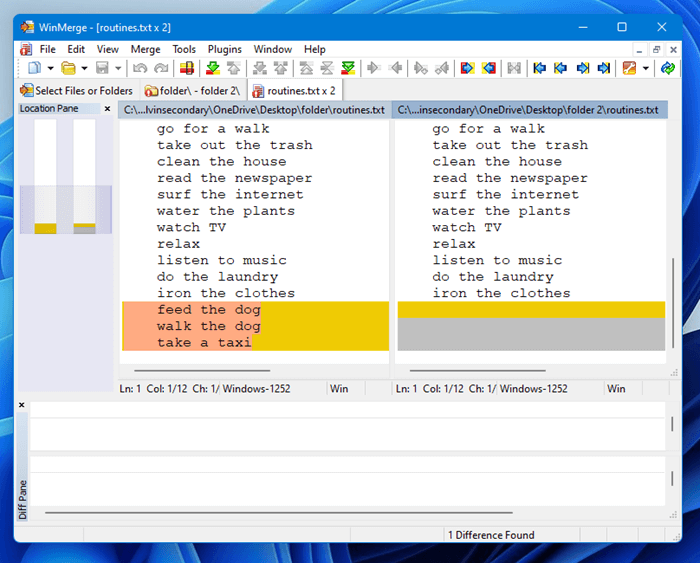Expand the Open folder dropdown arrow
This screenshot has height=563, width=700.
(x=84, y=68)
